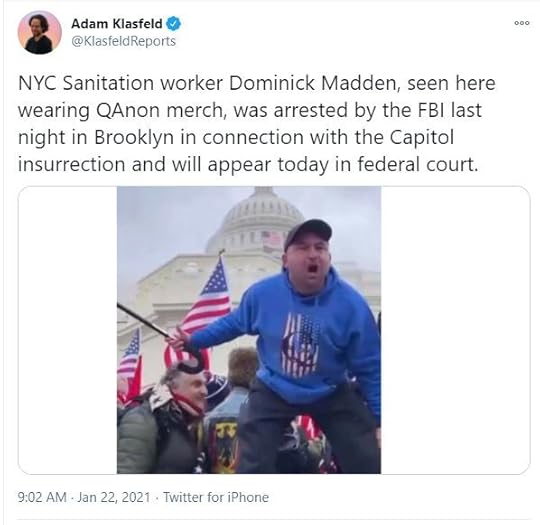The image size is (540, 525).
Task: Open the Adam Klasfeld display name link
Action: pyautogui.click(x=116, y=24)
